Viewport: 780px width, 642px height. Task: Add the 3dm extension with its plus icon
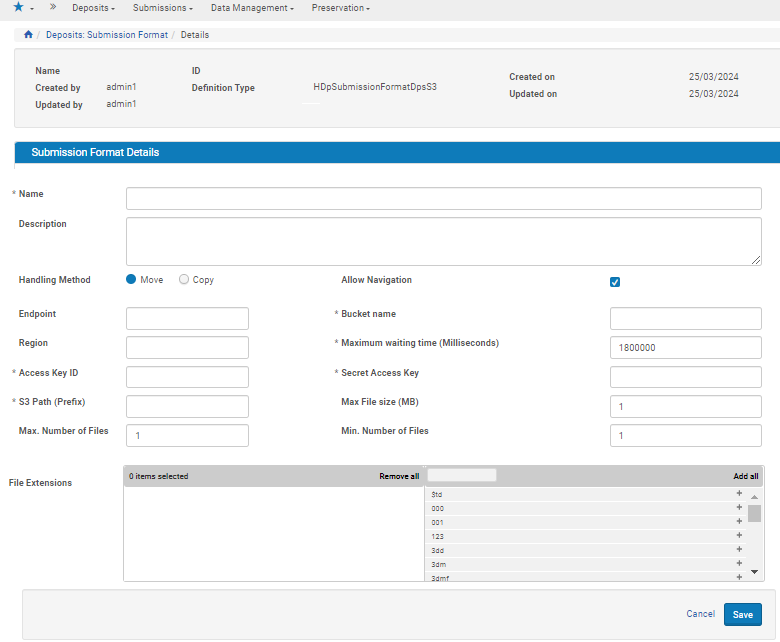pyautogui.click(x=739, y=563)
